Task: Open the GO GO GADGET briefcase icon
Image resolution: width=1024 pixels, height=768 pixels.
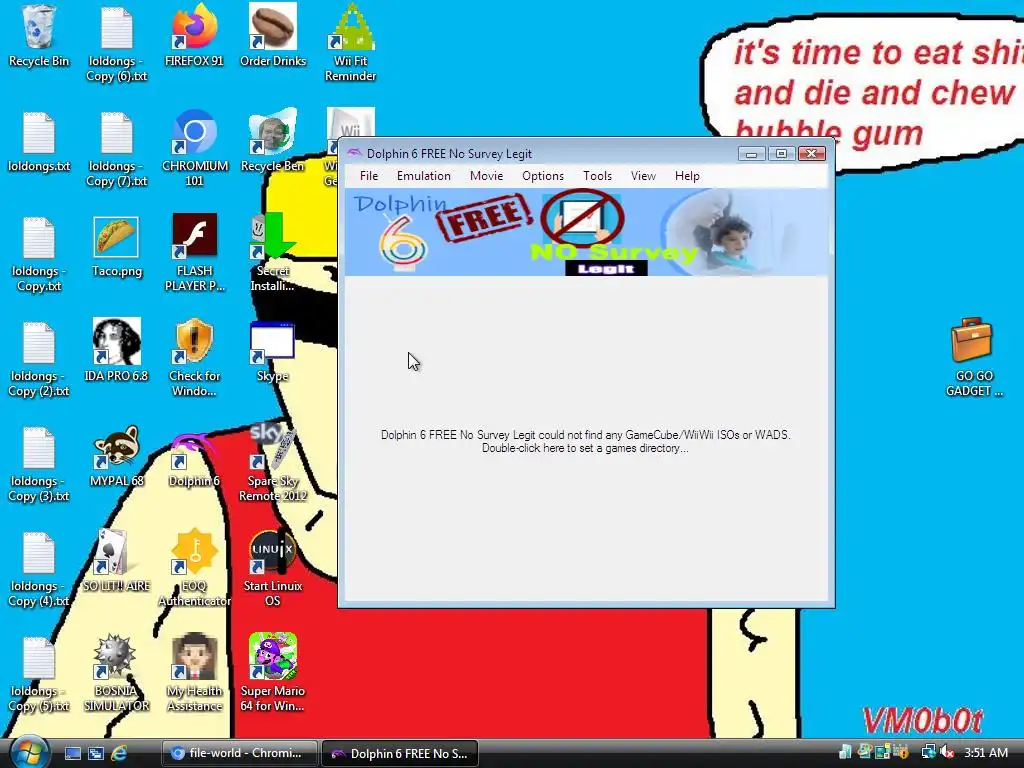Action: tap(973, 358)
